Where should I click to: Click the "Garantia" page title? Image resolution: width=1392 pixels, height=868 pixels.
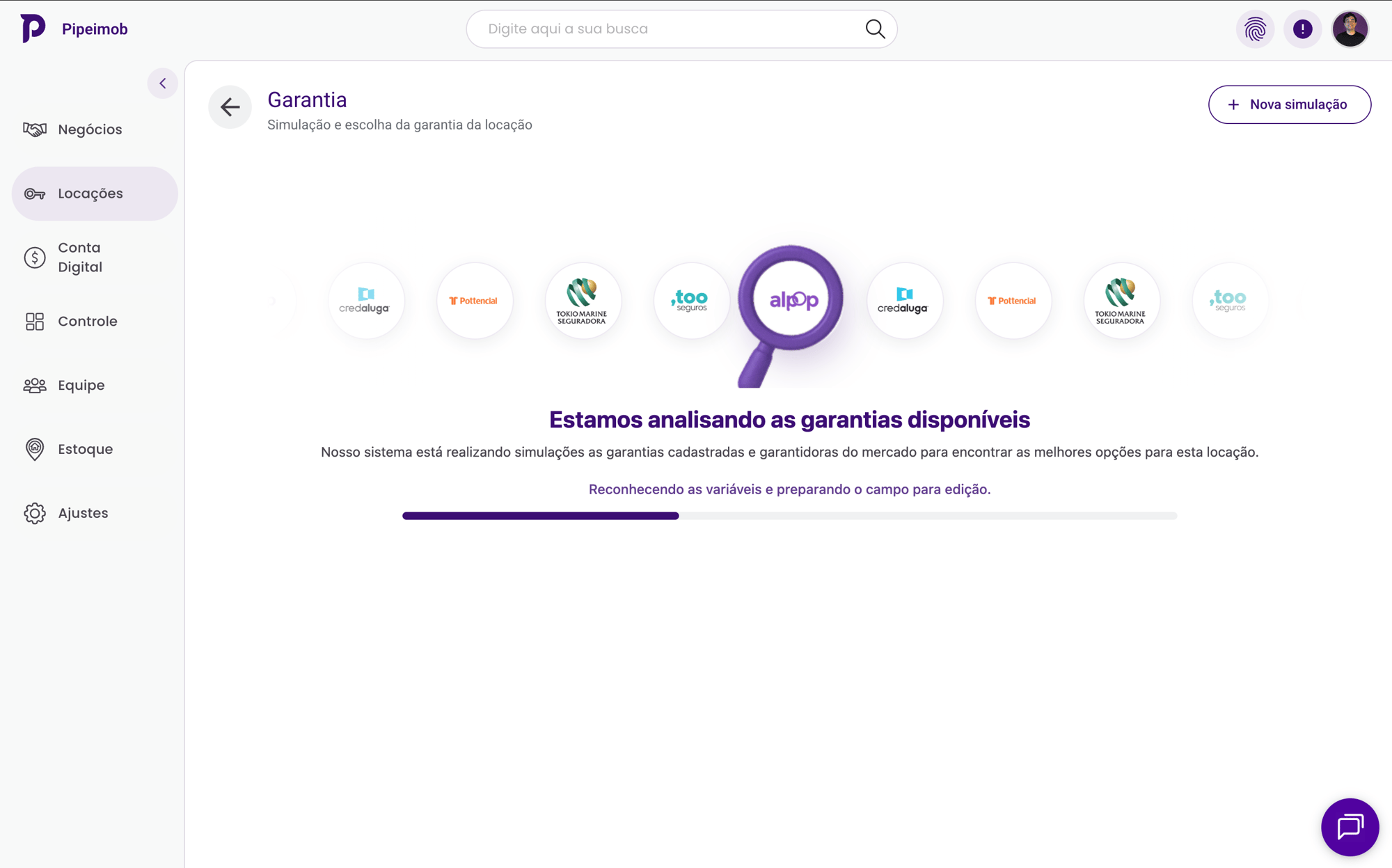point(307,100)
